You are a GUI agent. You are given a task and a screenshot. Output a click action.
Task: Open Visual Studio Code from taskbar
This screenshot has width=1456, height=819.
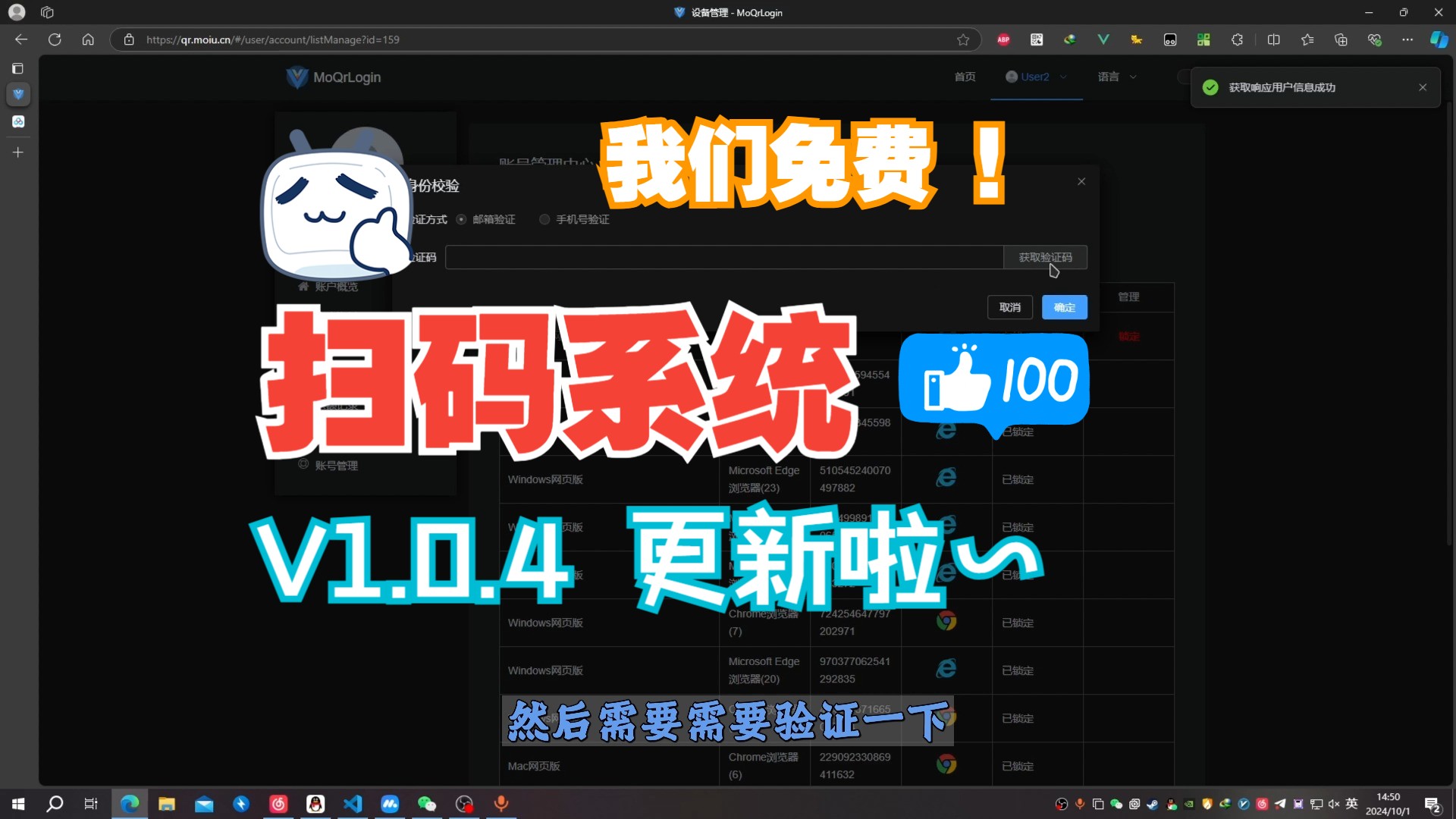pyautogui.click(x=353, y=804)
